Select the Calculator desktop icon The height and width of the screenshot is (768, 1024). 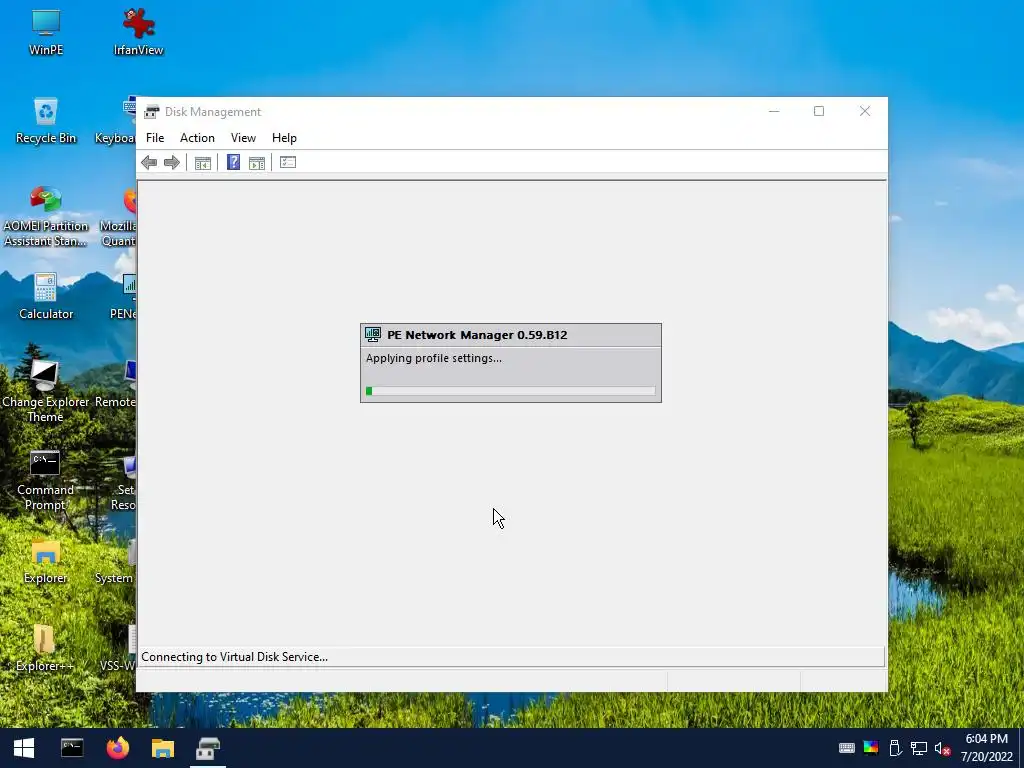46,296
